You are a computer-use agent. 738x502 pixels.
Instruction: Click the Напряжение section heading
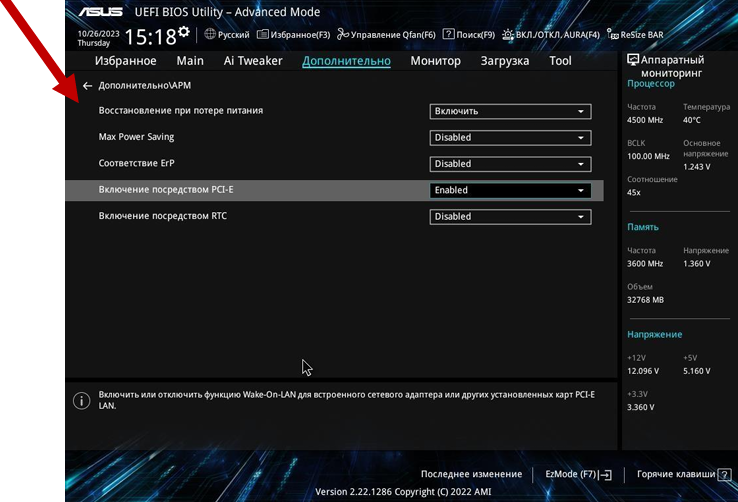coord(654,335)
